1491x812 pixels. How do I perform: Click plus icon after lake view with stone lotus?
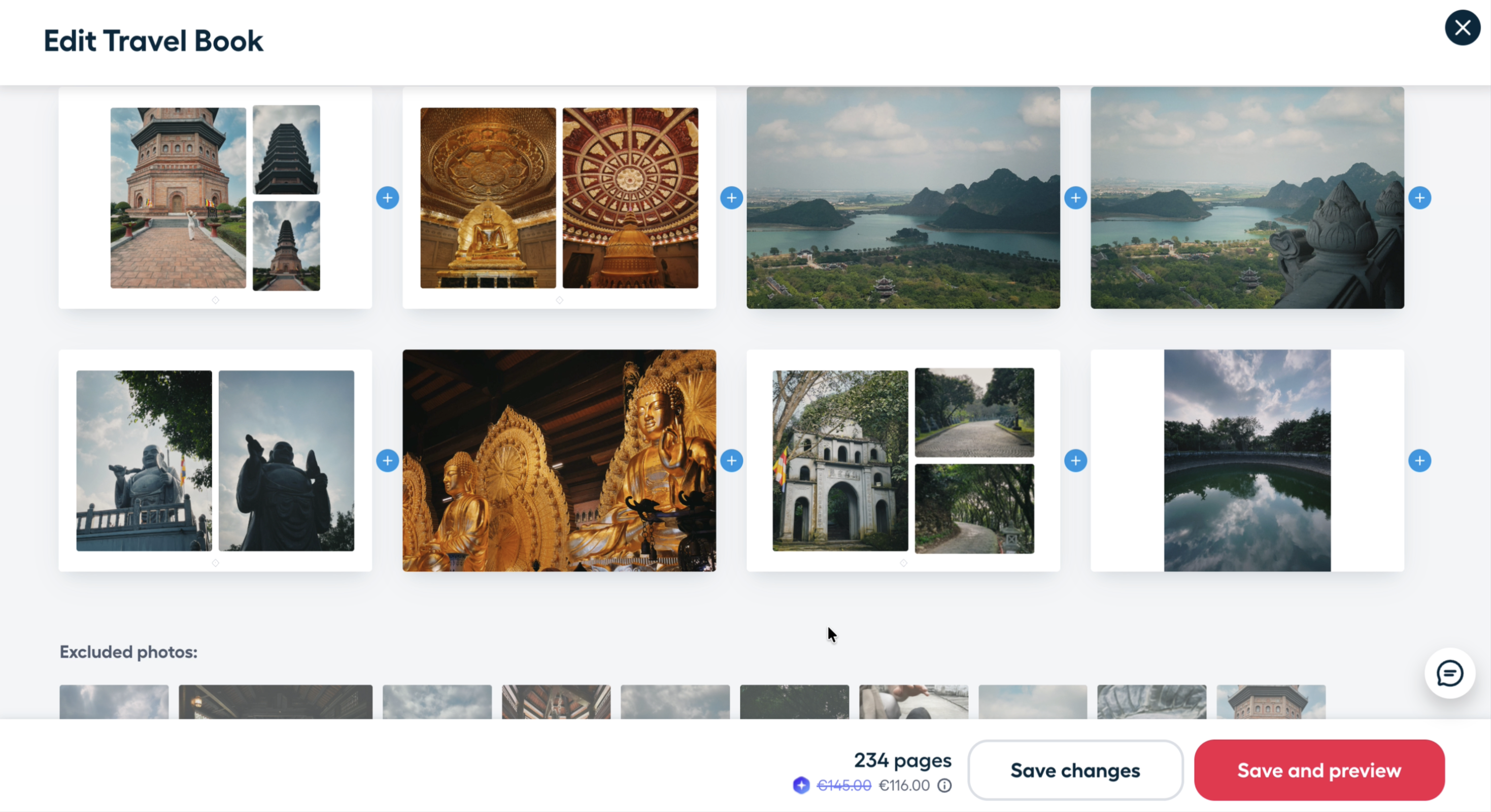1419,198
